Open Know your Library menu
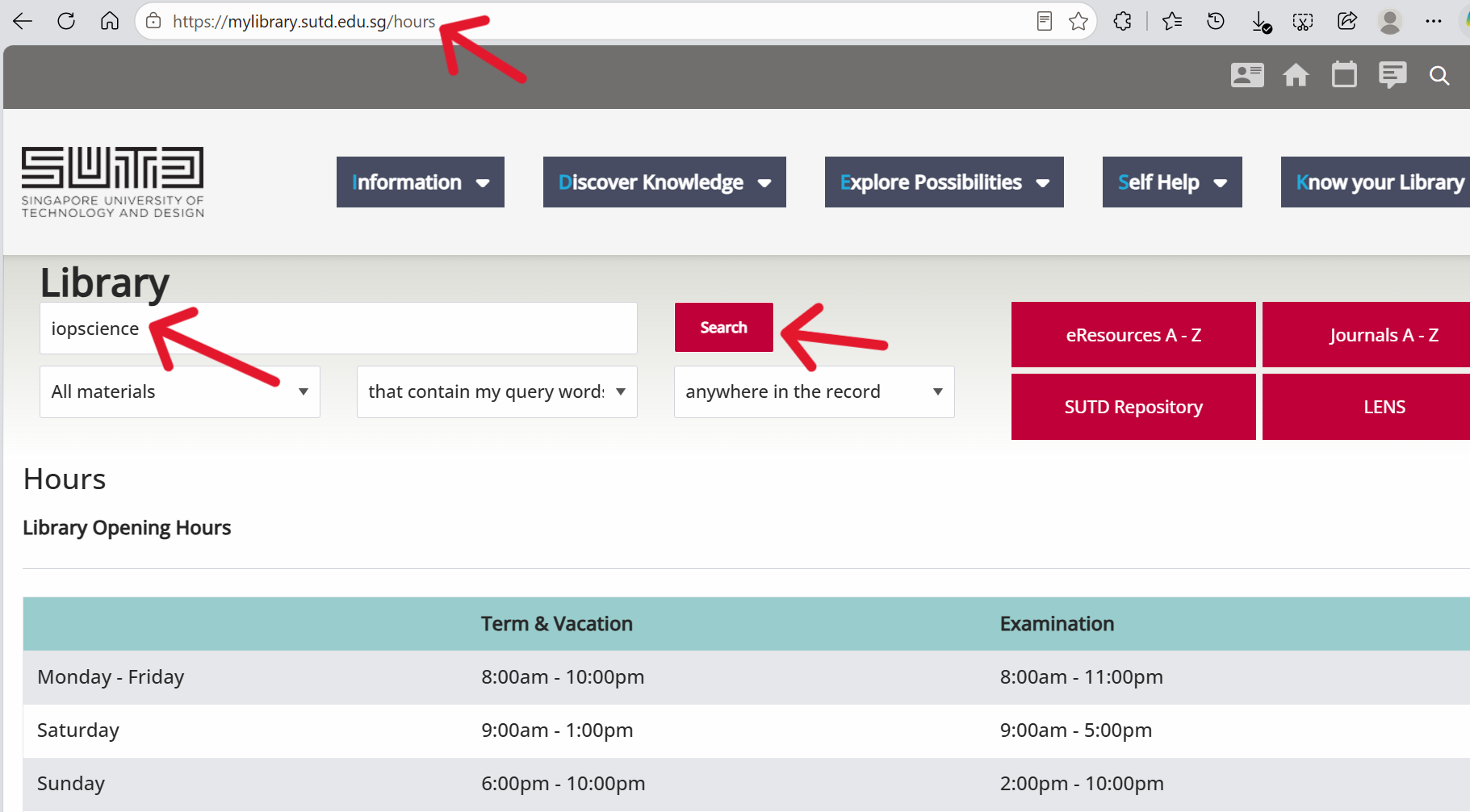 click(x=1376, y=182)
